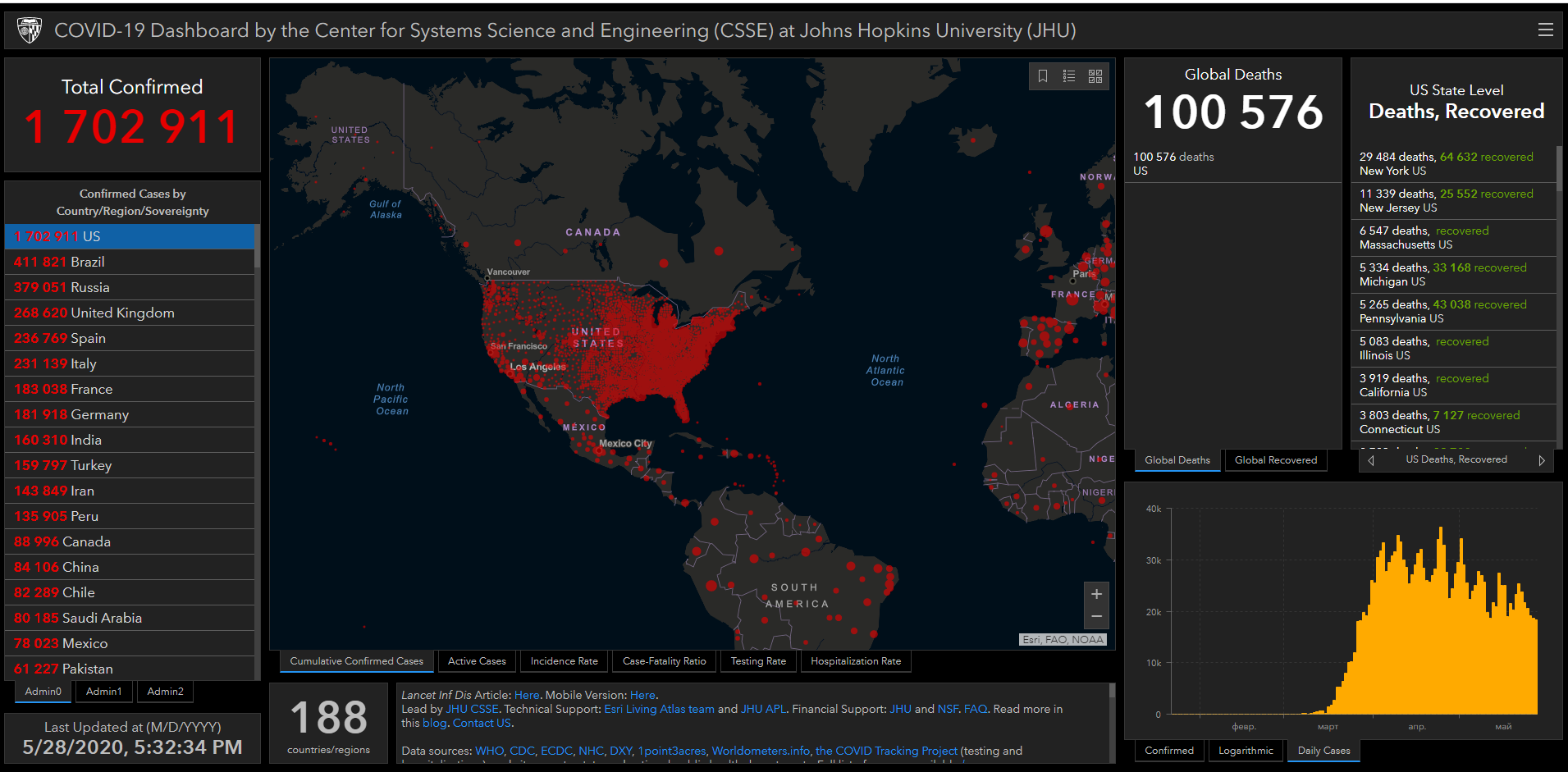Show the Logarithmic chart tab
This screenshot has width=1568, height=772.
(x=1246, y=751)
